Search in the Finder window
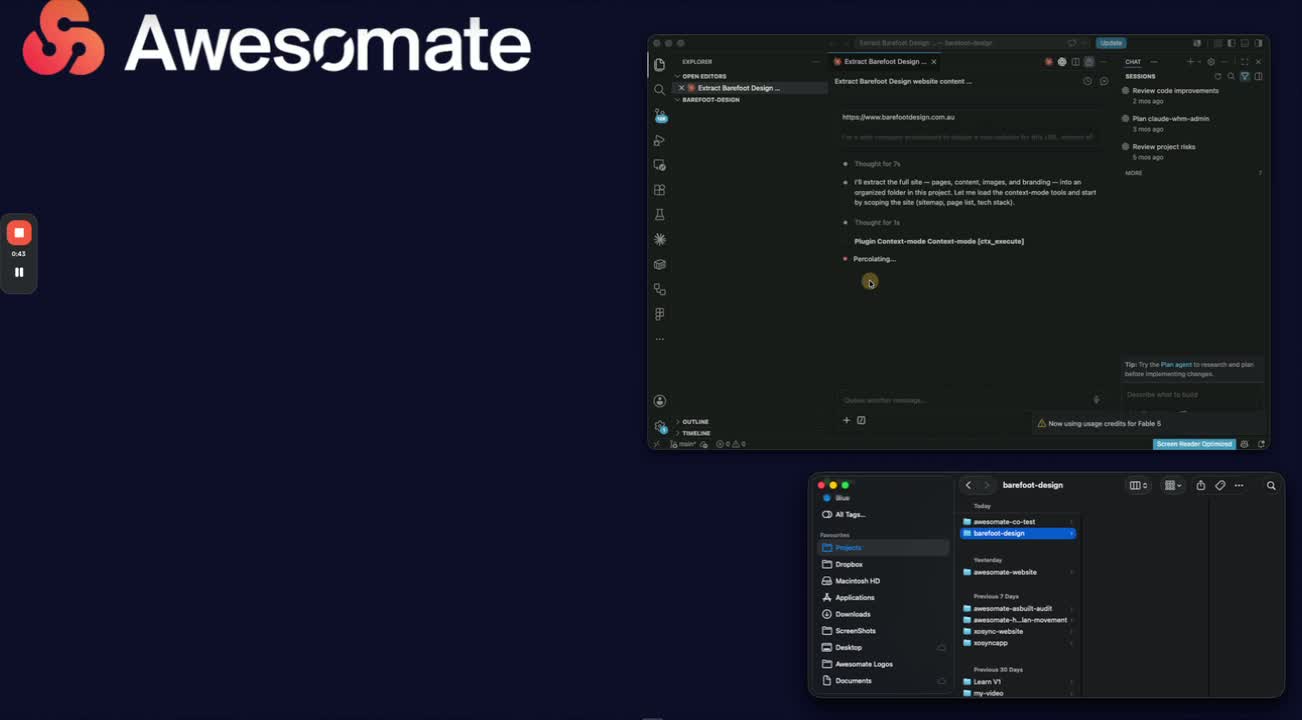This screenshot has width=1302, height=720. coord(1271,486)
